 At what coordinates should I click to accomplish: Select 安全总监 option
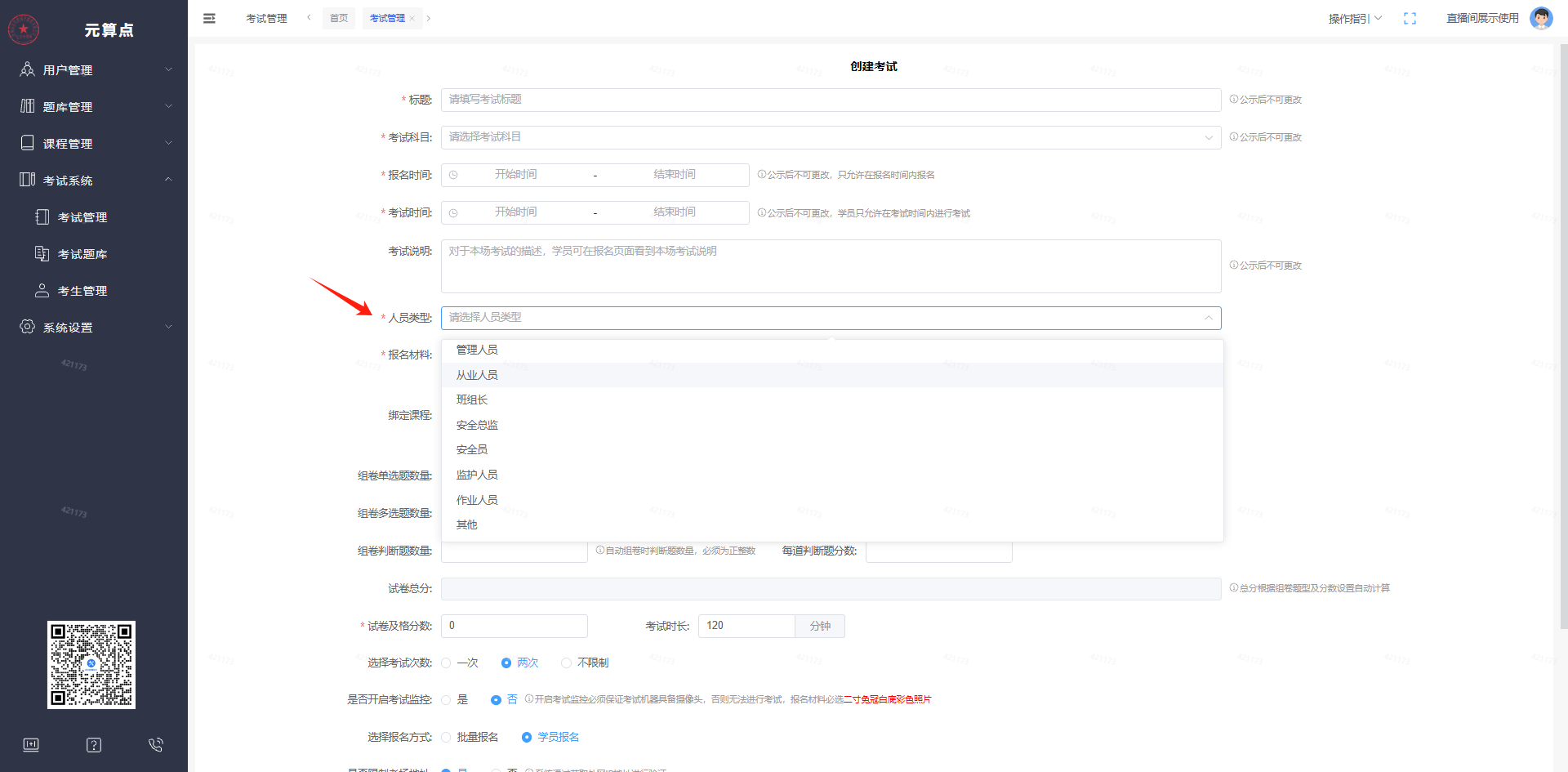tap(832, 425)
